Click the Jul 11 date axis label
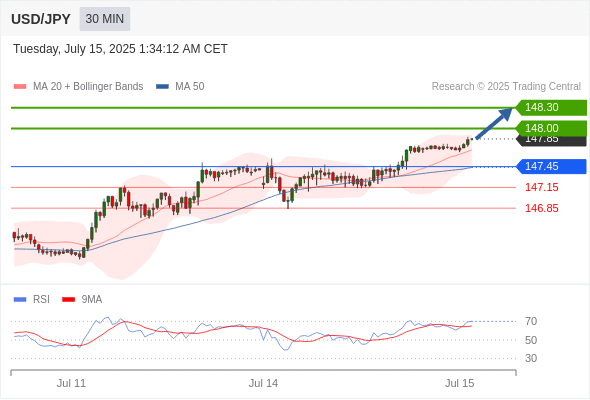This screenshot has width=590, height=400. click(x=71, y=383)
